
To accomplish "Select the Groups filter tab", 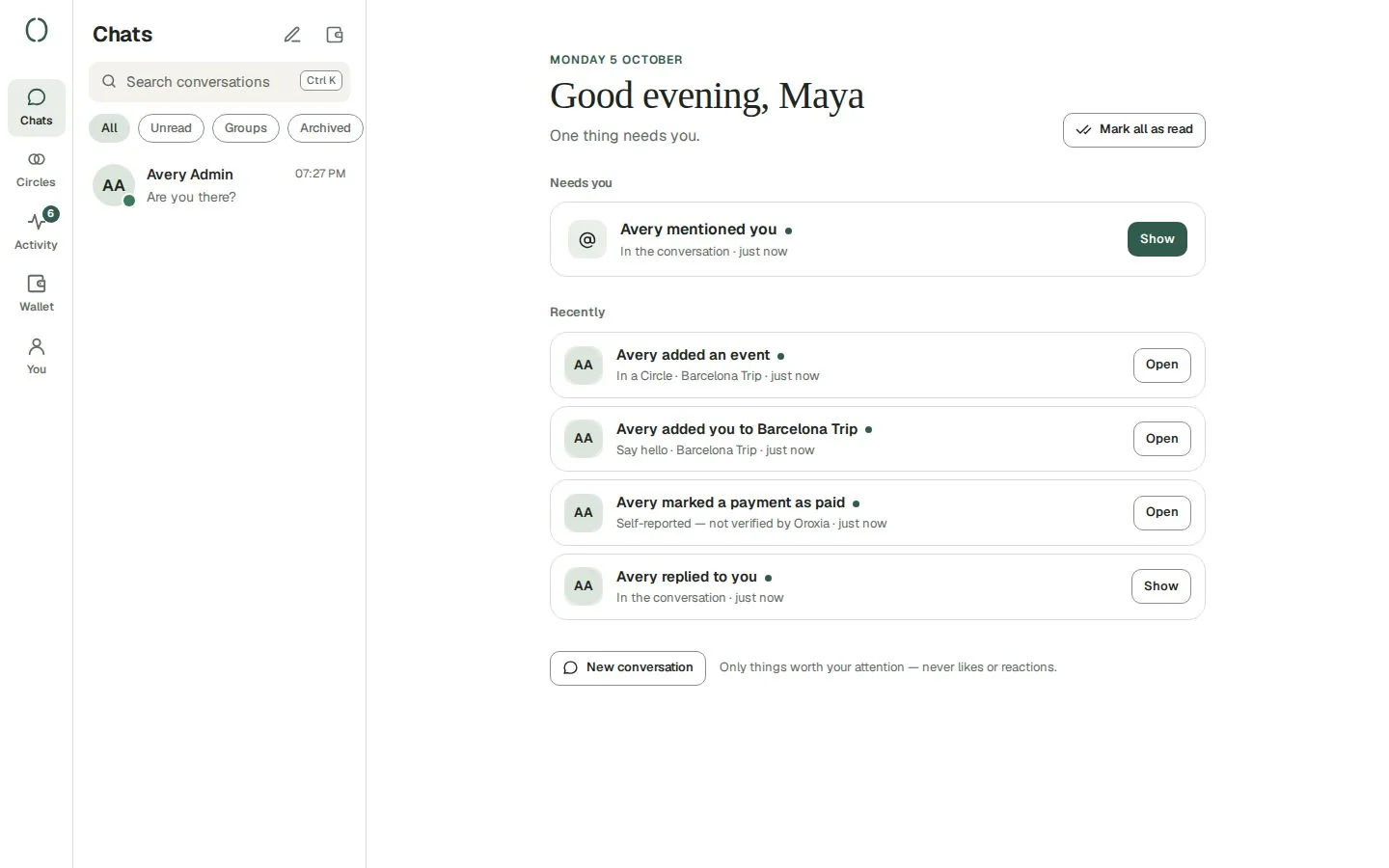I will coord(246,128).
